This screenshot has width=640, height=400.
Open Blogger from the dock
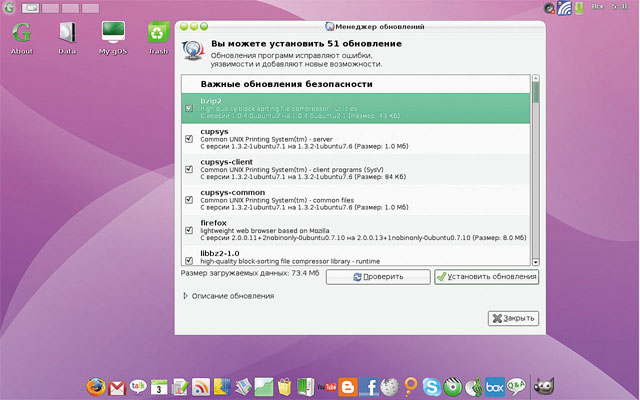348,387
